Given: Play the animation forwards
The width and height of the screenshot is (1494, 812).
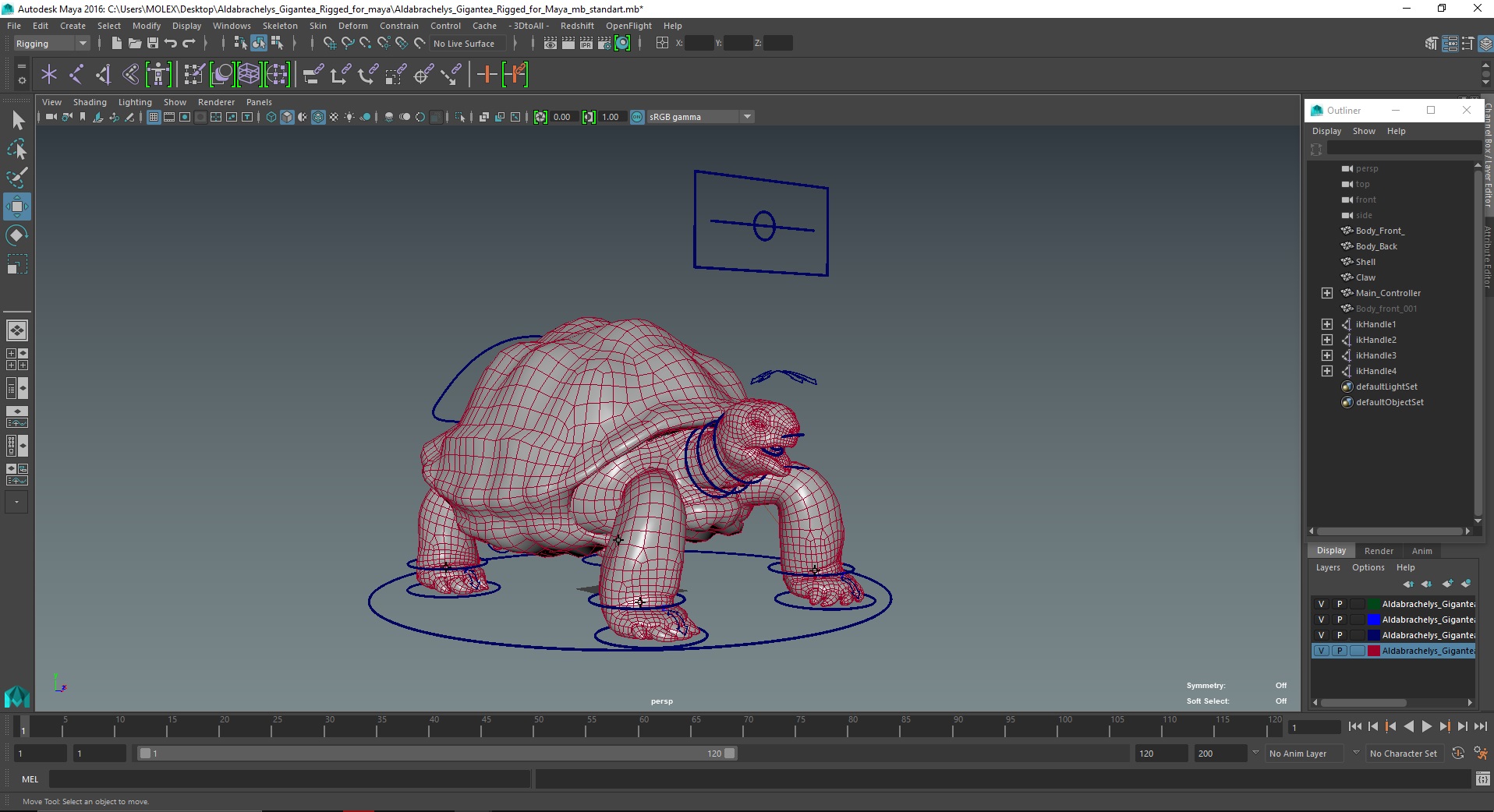Looking at the screenshot, I should coord(1426,726).
